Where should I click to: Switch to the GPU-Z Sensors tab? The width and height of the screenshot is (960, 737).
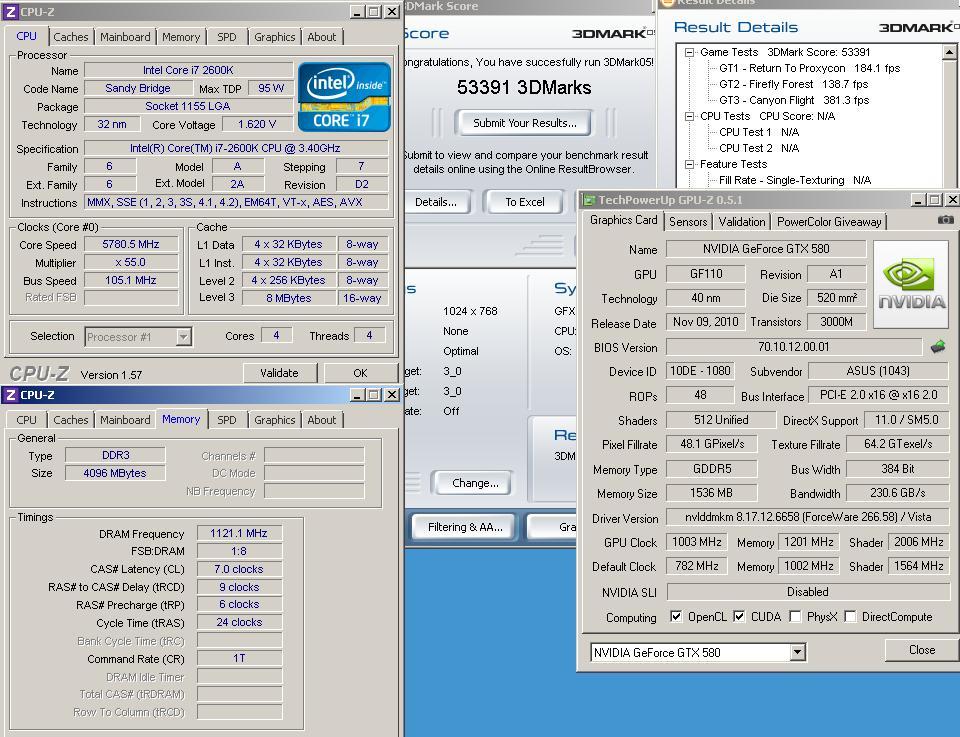click(688, 222)
